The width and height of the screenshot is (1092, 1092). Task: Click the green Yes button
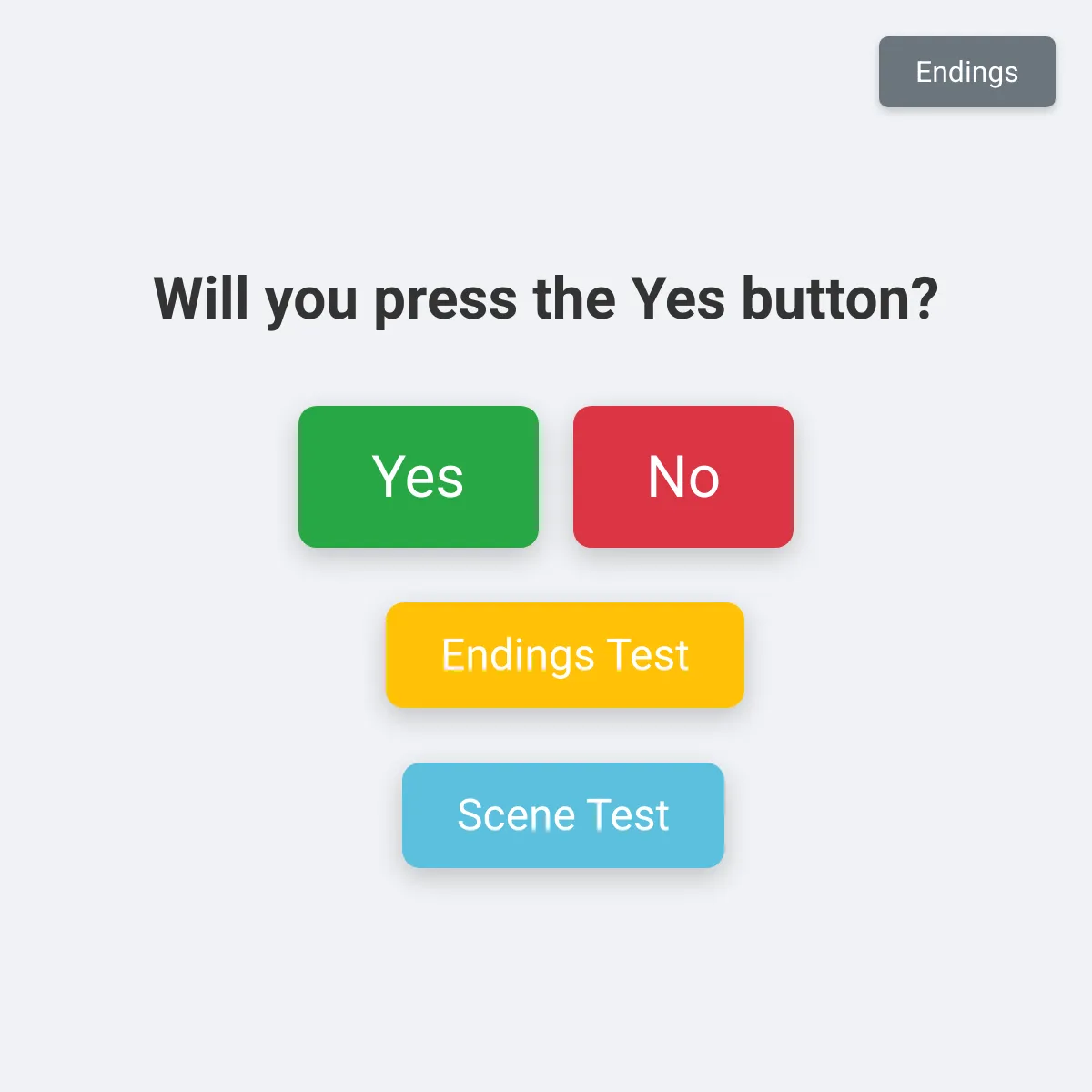click(419, 477)
